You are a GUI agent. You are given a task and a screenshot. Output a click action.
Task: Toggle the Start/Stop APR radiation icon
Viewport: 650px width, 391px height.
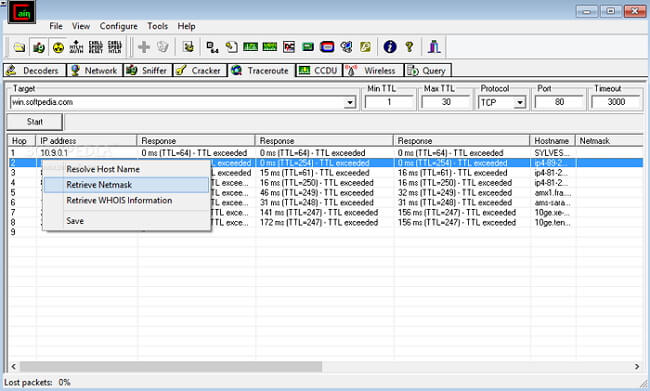pos(58,47)
